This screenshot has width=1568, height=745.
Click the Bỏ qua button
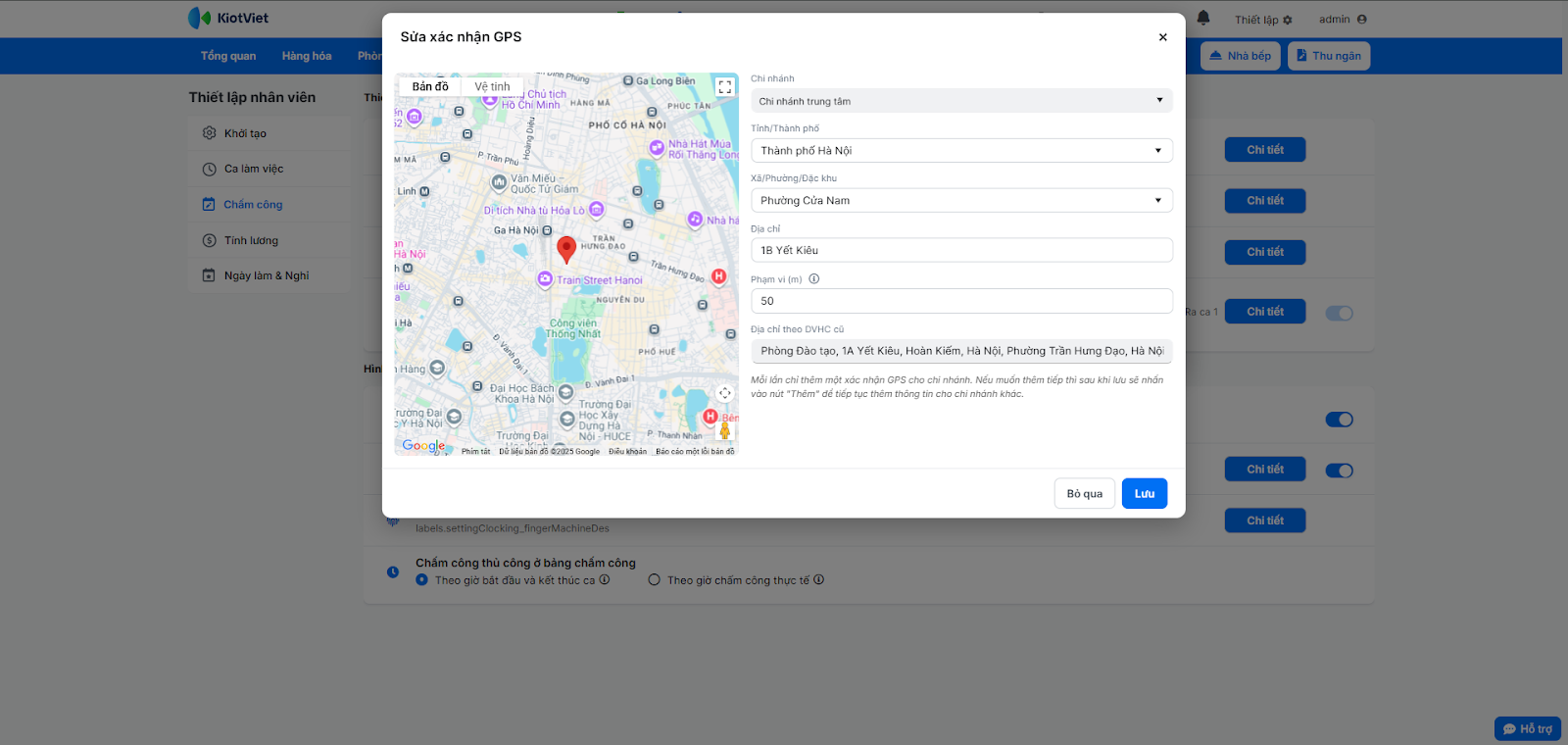1084,494
